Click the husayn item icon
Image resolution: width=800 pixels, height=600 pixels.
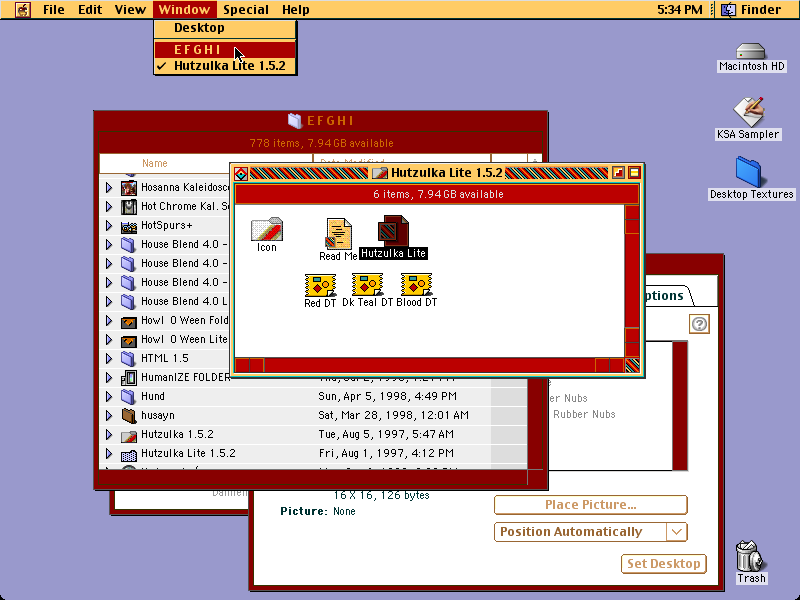tap(129, 415)
